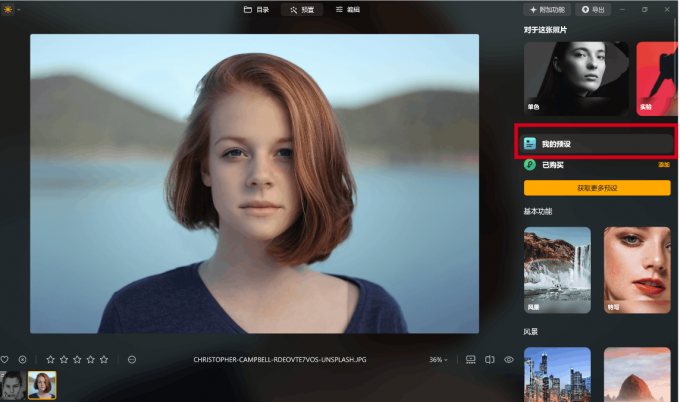The image size is (680, 402).
Task: Select the 单色 monochrome preset card
Action: click(x=576, y=77)
